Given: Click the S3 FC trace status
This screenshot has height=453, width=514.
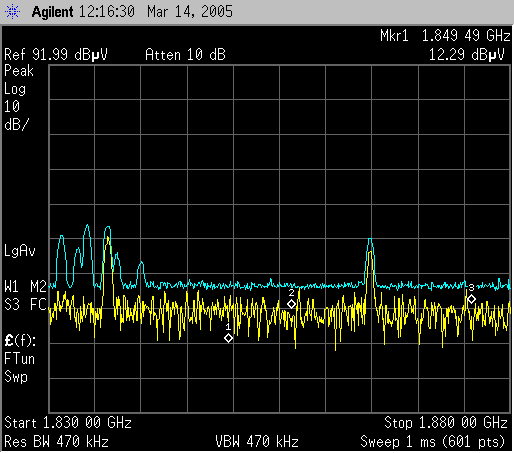Looking at the screenshot, I should [x=25, y=304].
